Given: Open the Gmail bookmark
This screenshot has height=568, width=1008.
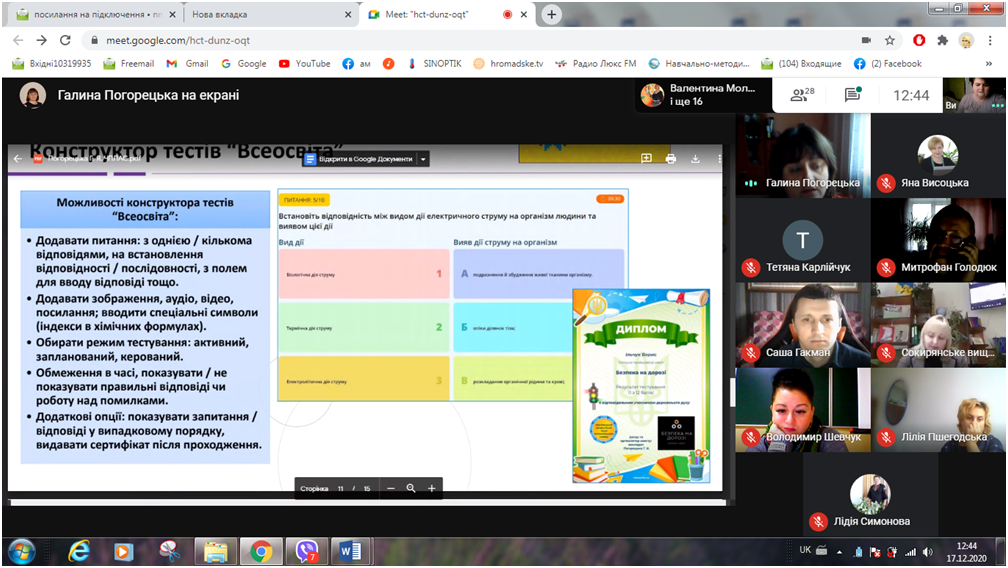Looking at the screenshot, I should pos(187,64).
